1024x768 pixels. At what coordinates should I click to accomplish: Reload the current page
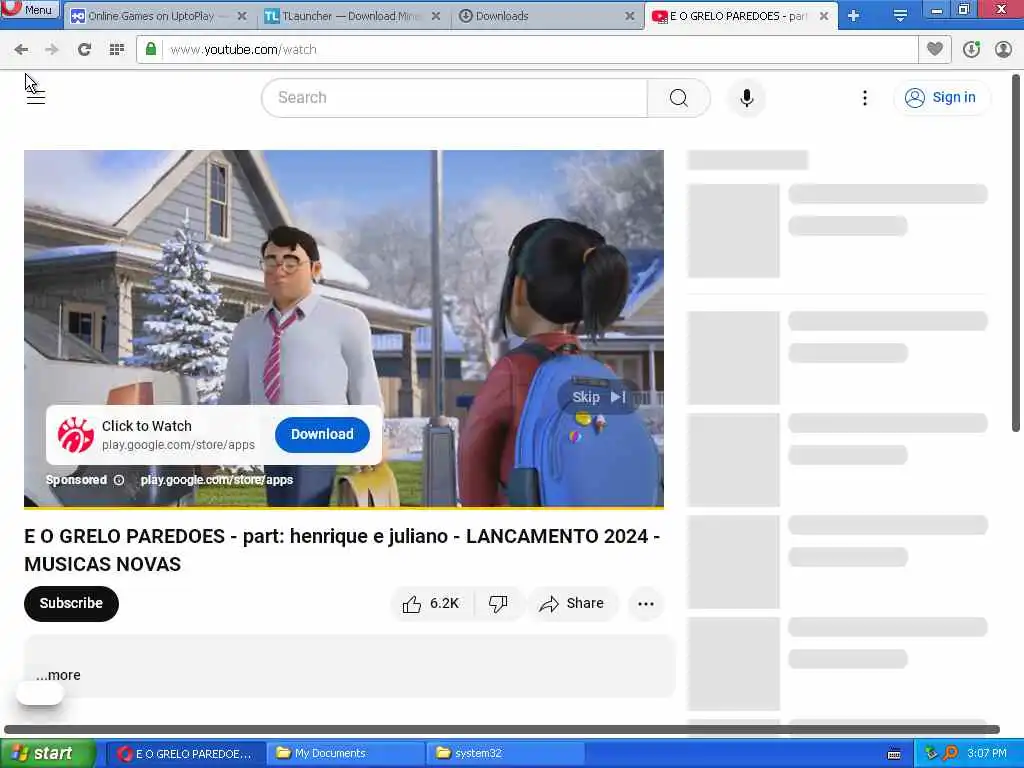[84, 50]
